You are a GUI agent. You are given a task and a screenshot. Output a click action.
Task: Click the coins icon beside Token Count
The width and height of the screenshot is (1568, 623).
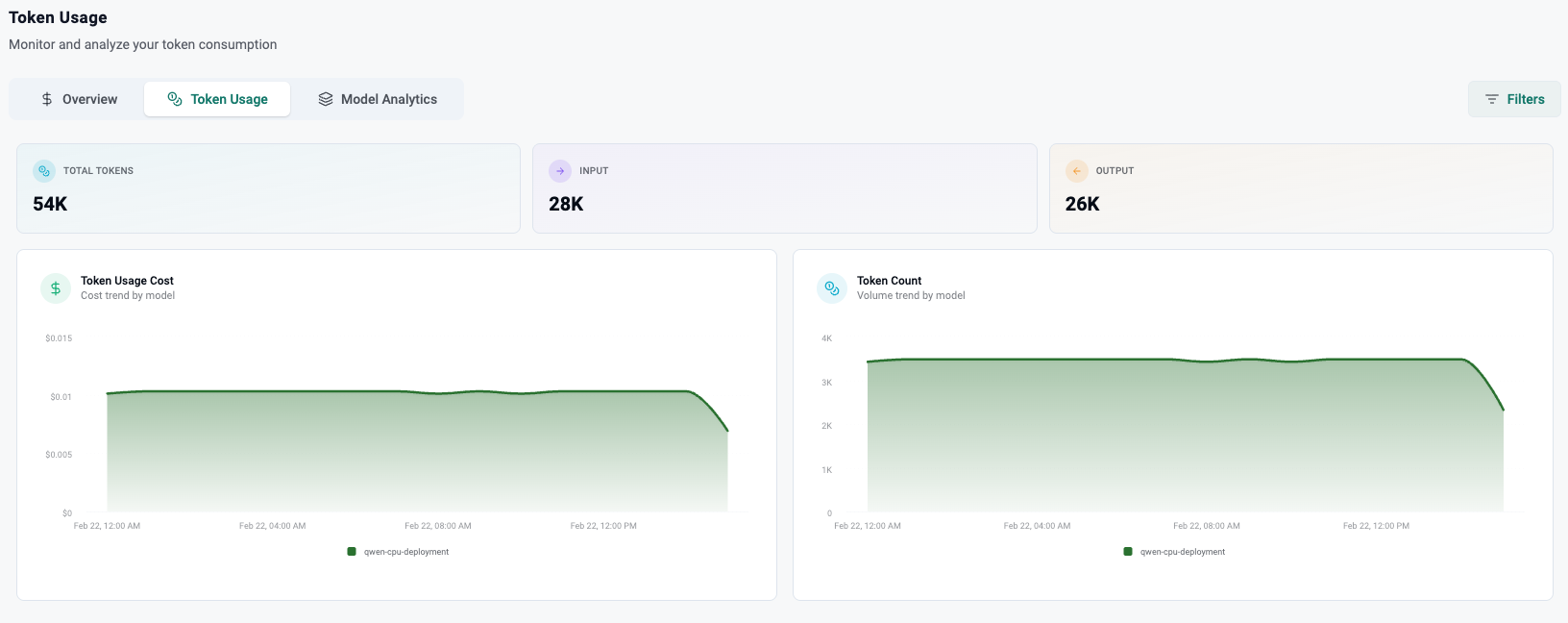832,288
